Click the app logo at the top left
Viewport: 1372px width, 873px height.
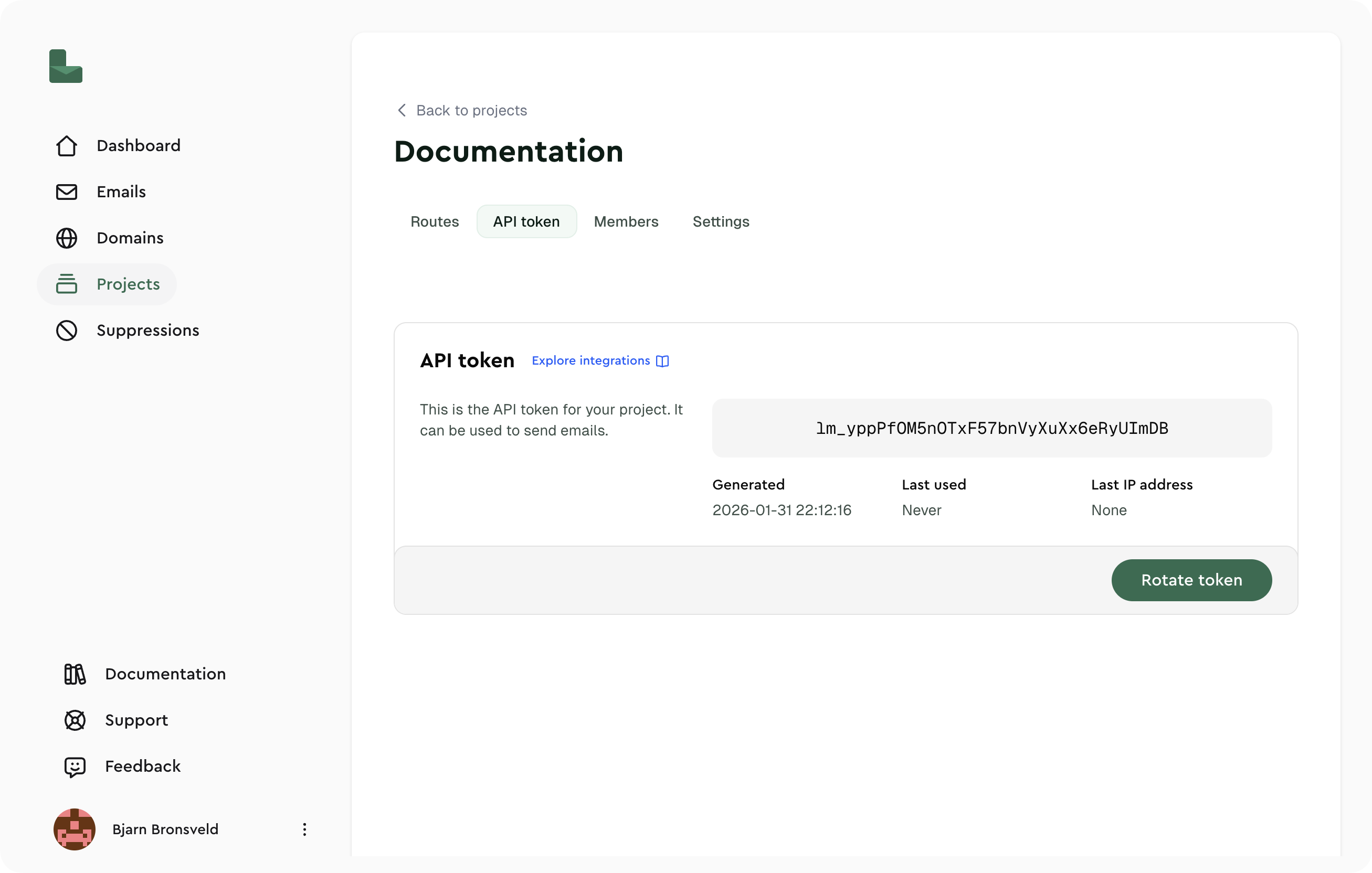pyautogui.click(x=65, y=67)
